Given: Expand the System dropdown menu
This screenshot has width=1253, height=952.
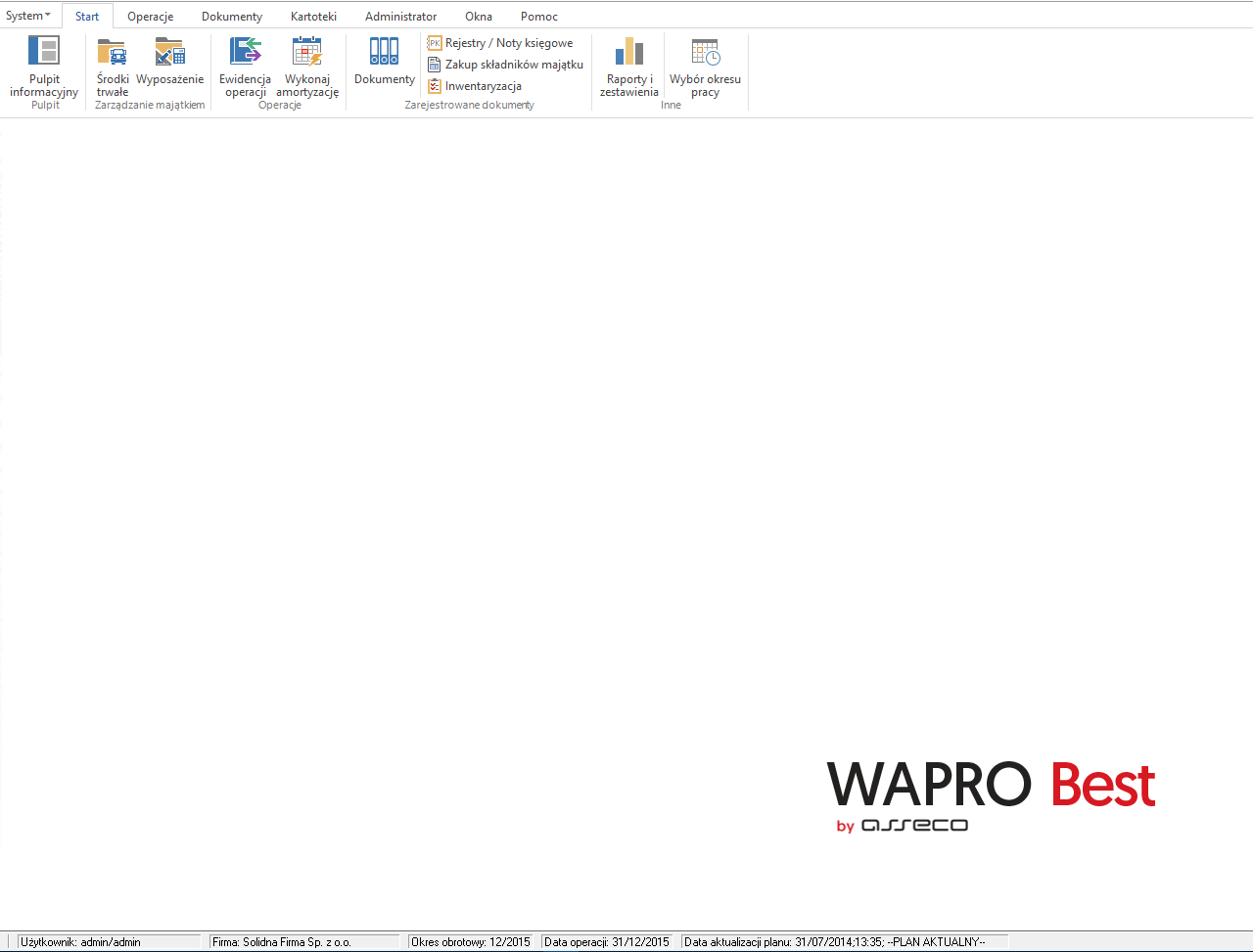Looking at the screenshot, I should pyautogui.click(x=28, y=16).
